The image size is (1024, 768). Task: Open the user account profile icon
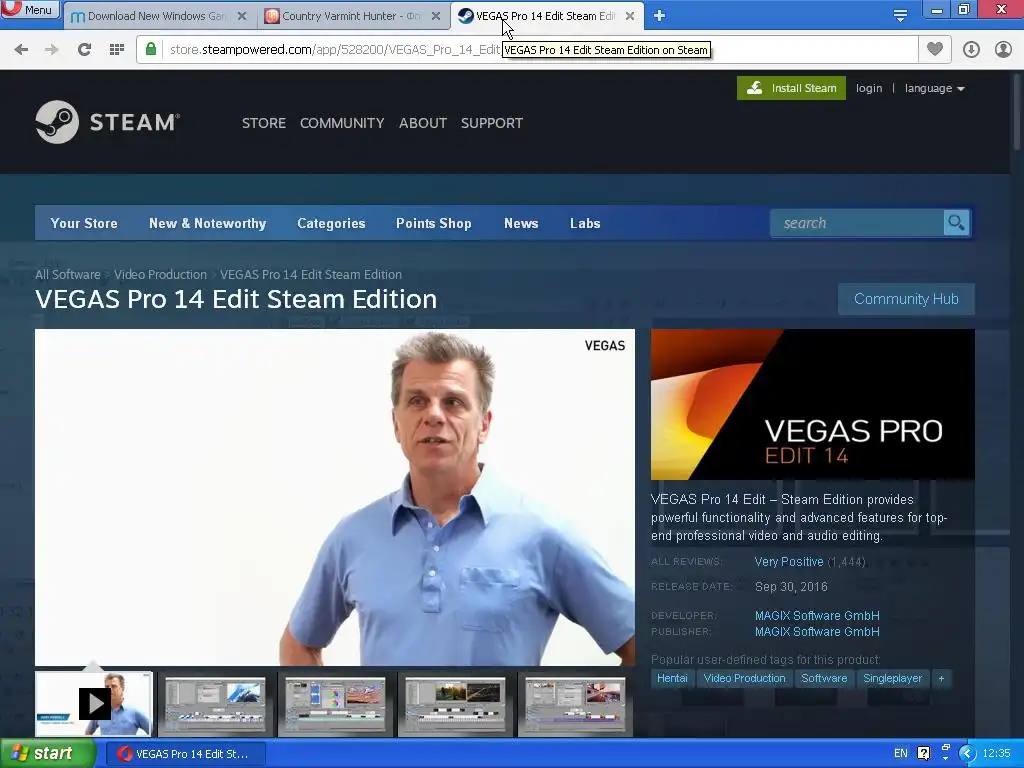click(x=1003, y=50)
